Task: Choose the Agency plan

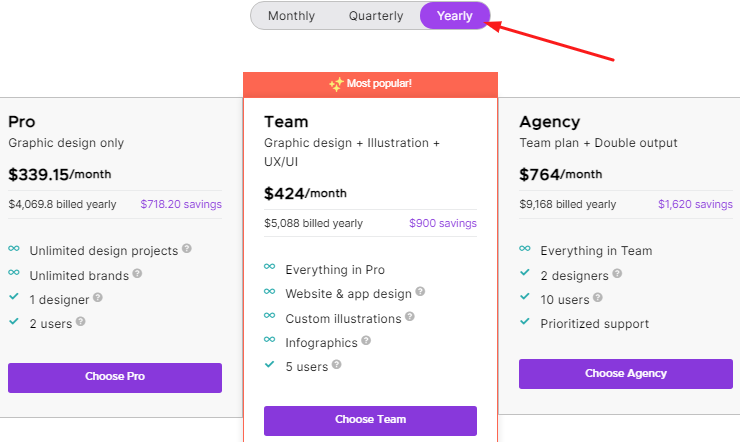Action: 626,374
